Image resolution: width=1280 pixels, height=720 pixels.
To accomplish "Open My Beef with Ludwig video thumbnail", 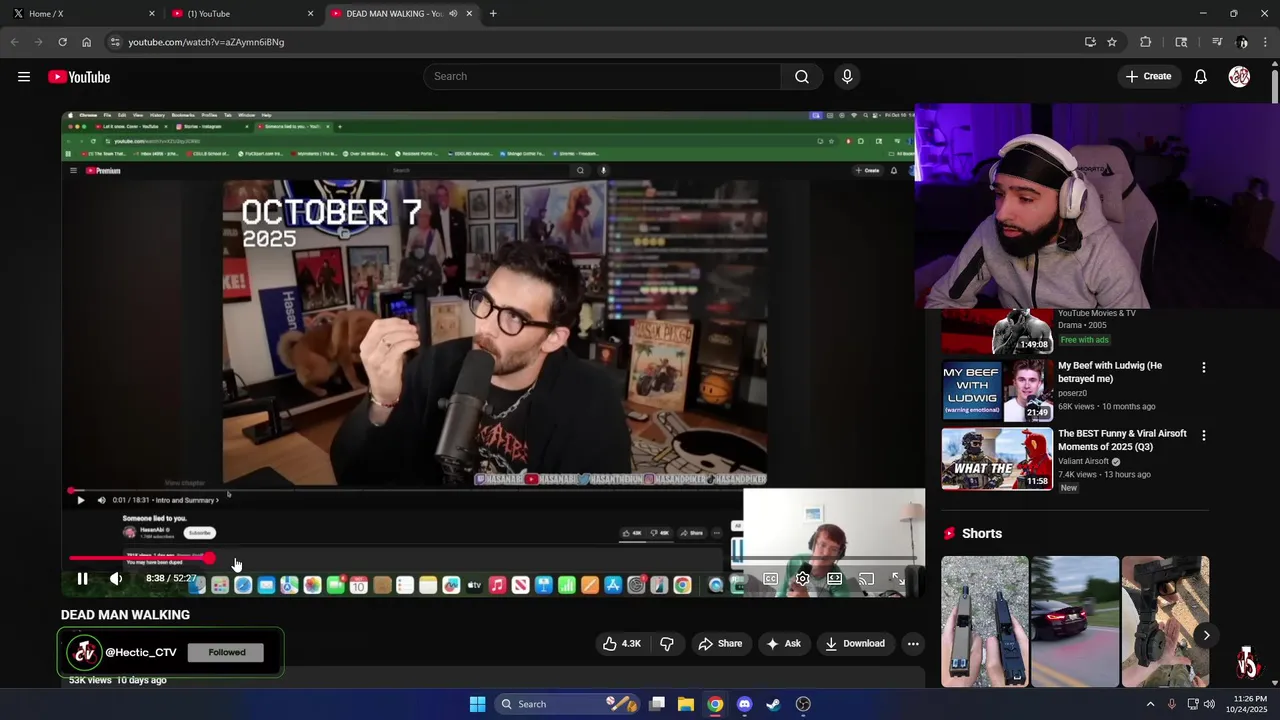I will click(x=997, y=391).
